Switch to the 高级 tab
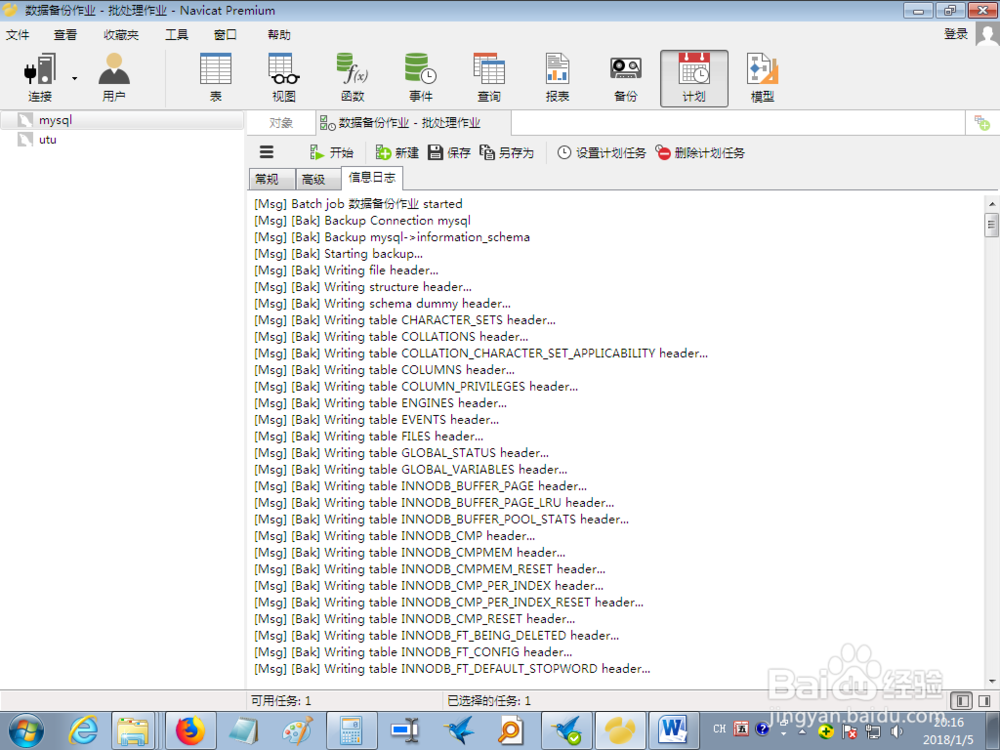 coord(318,179)
